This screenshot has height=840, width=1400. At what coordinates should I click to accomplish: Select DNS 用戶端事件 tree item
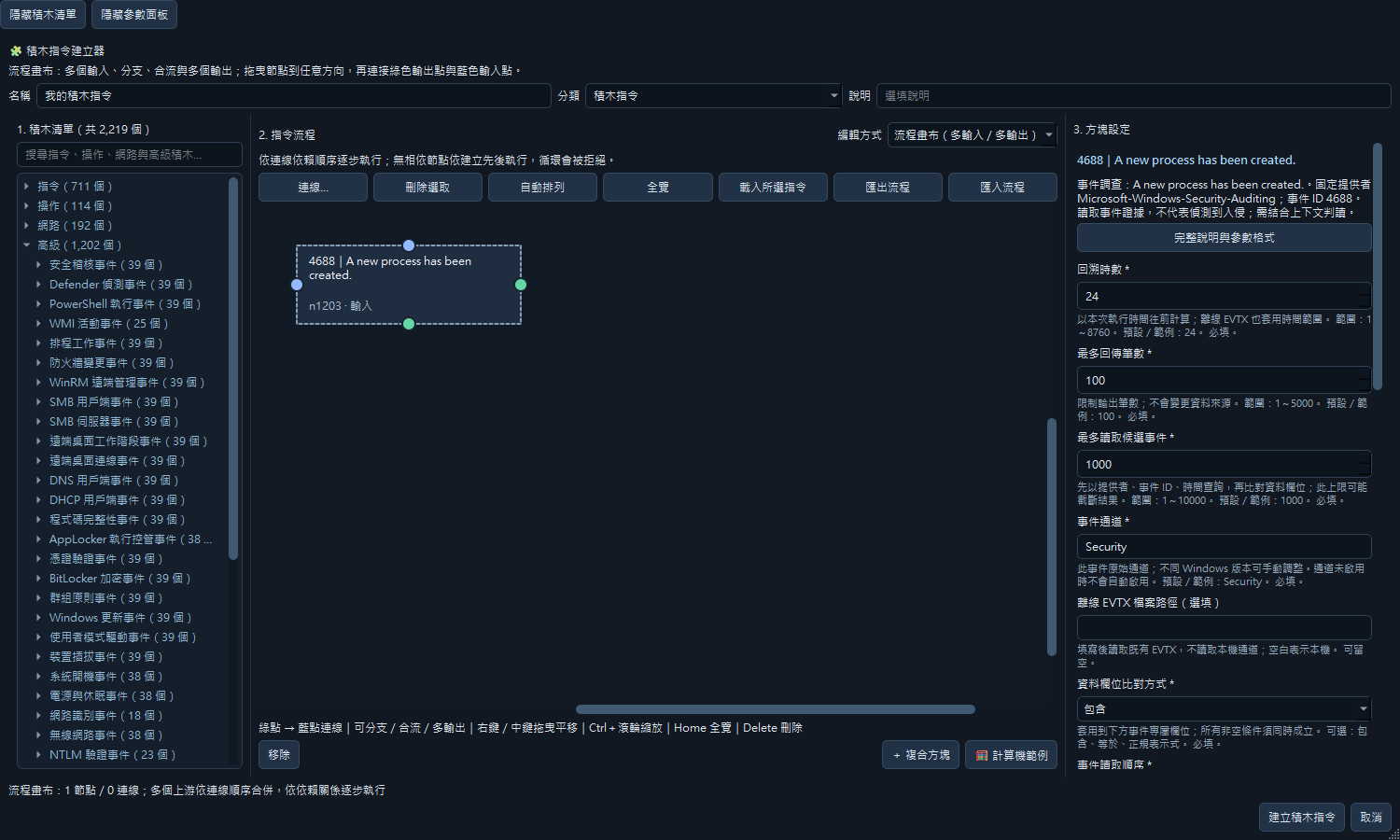[113, 481]
